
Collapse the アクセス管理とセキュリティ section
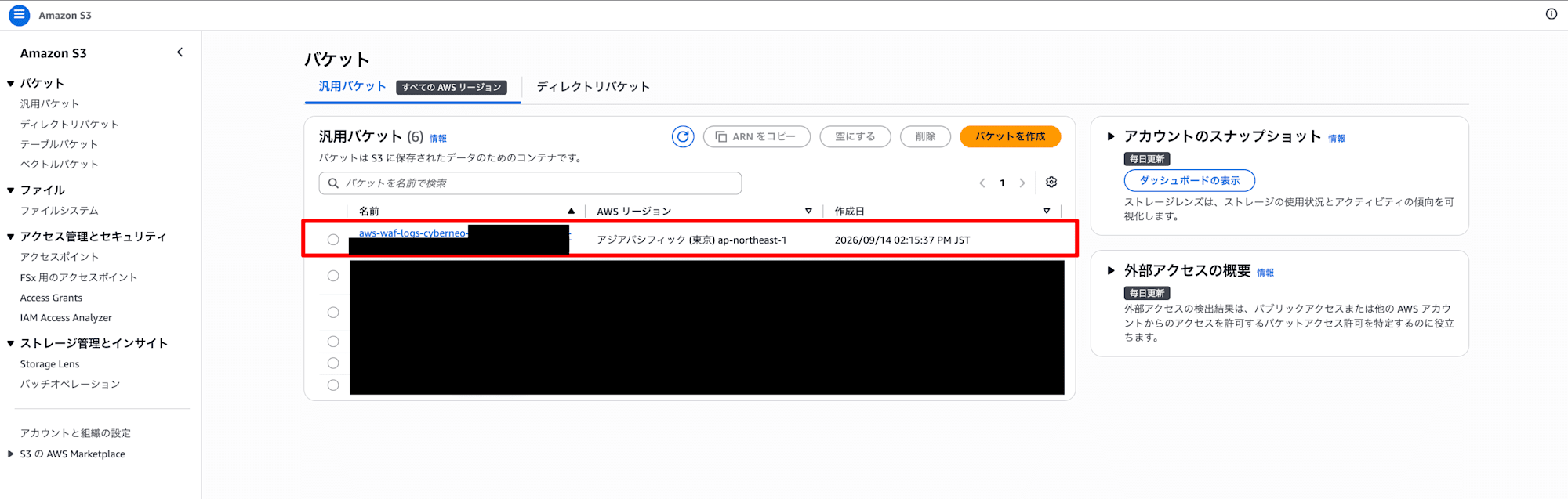click(11, 237)
